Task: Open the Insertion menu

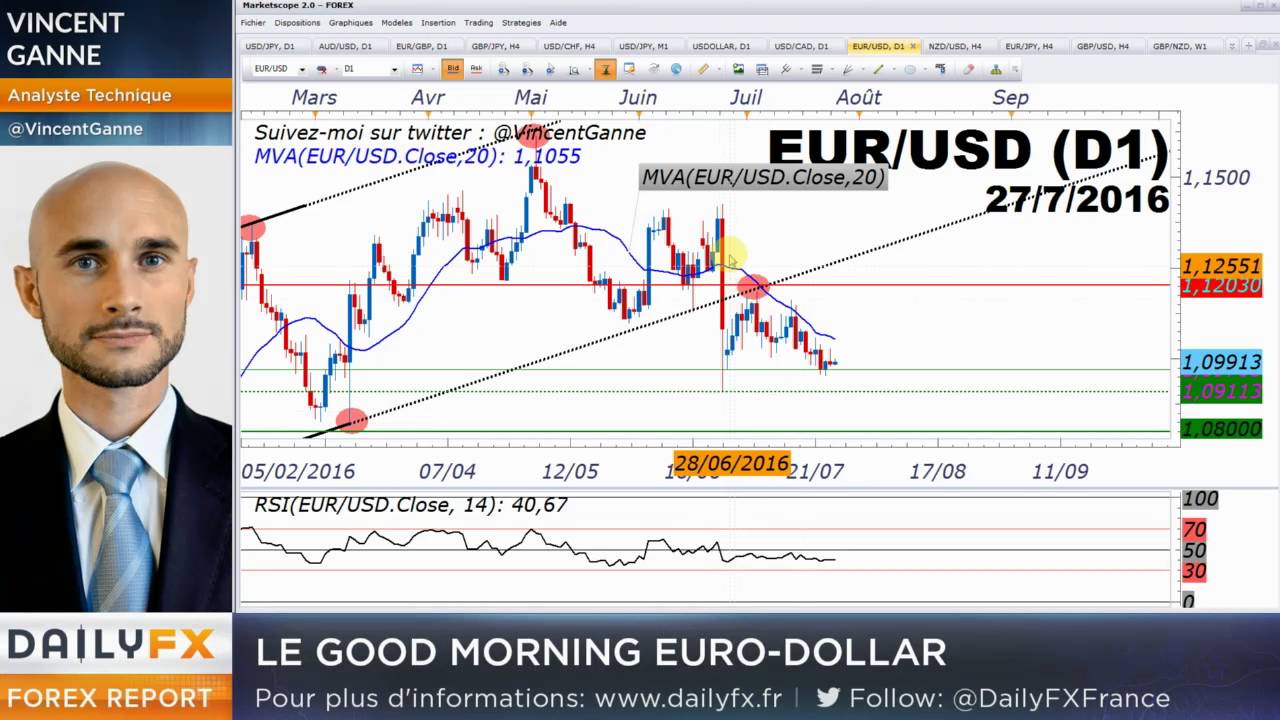Action: click(438, 22)
